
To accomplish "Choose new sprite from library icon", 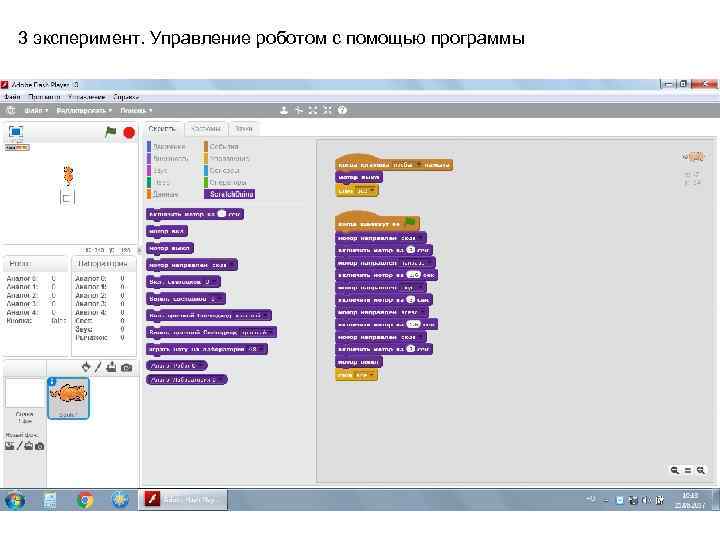I will [86, 367].
